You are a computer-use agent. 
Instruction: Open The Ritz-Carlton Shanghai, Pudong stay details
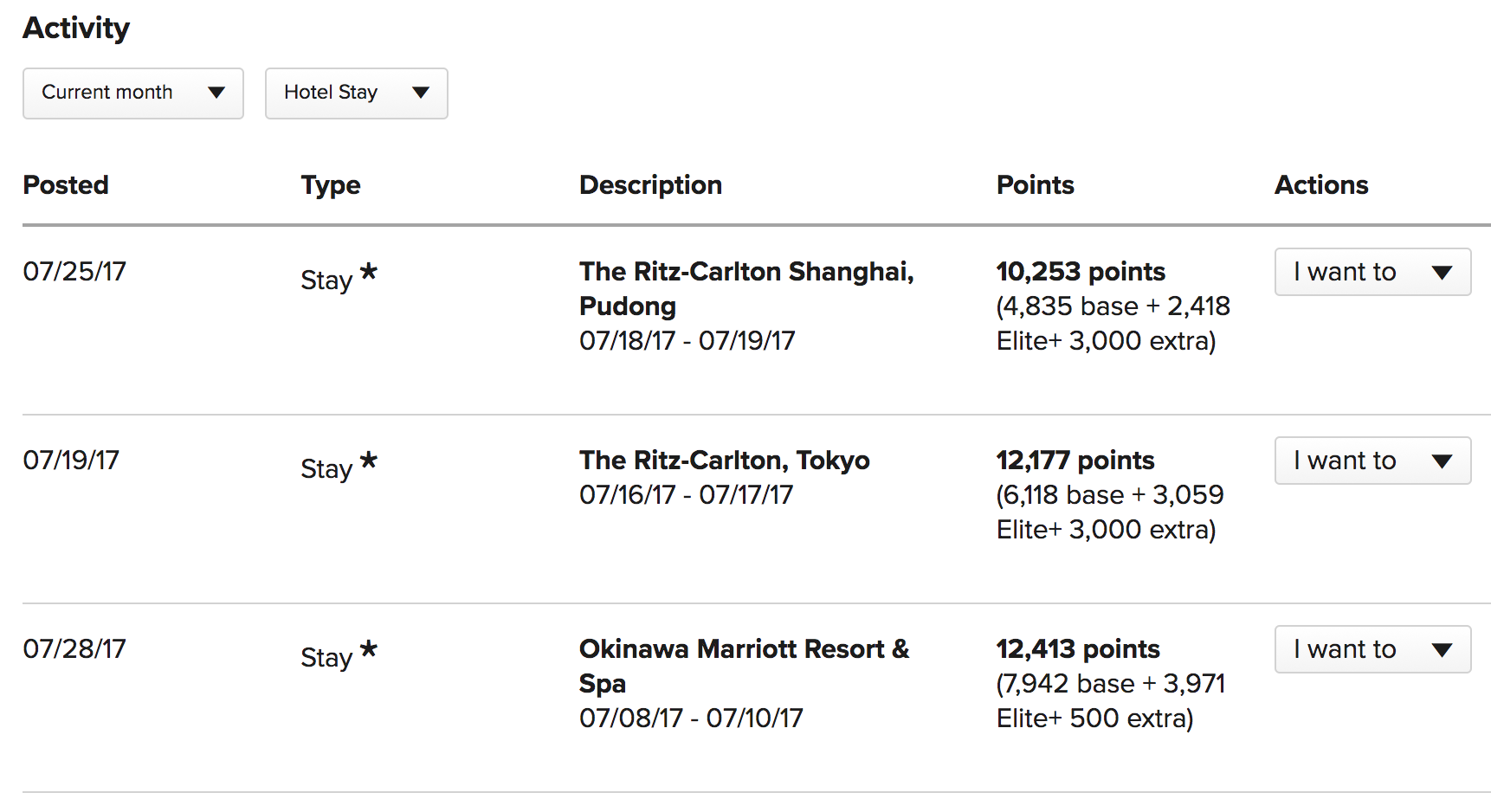pos(746,288)
